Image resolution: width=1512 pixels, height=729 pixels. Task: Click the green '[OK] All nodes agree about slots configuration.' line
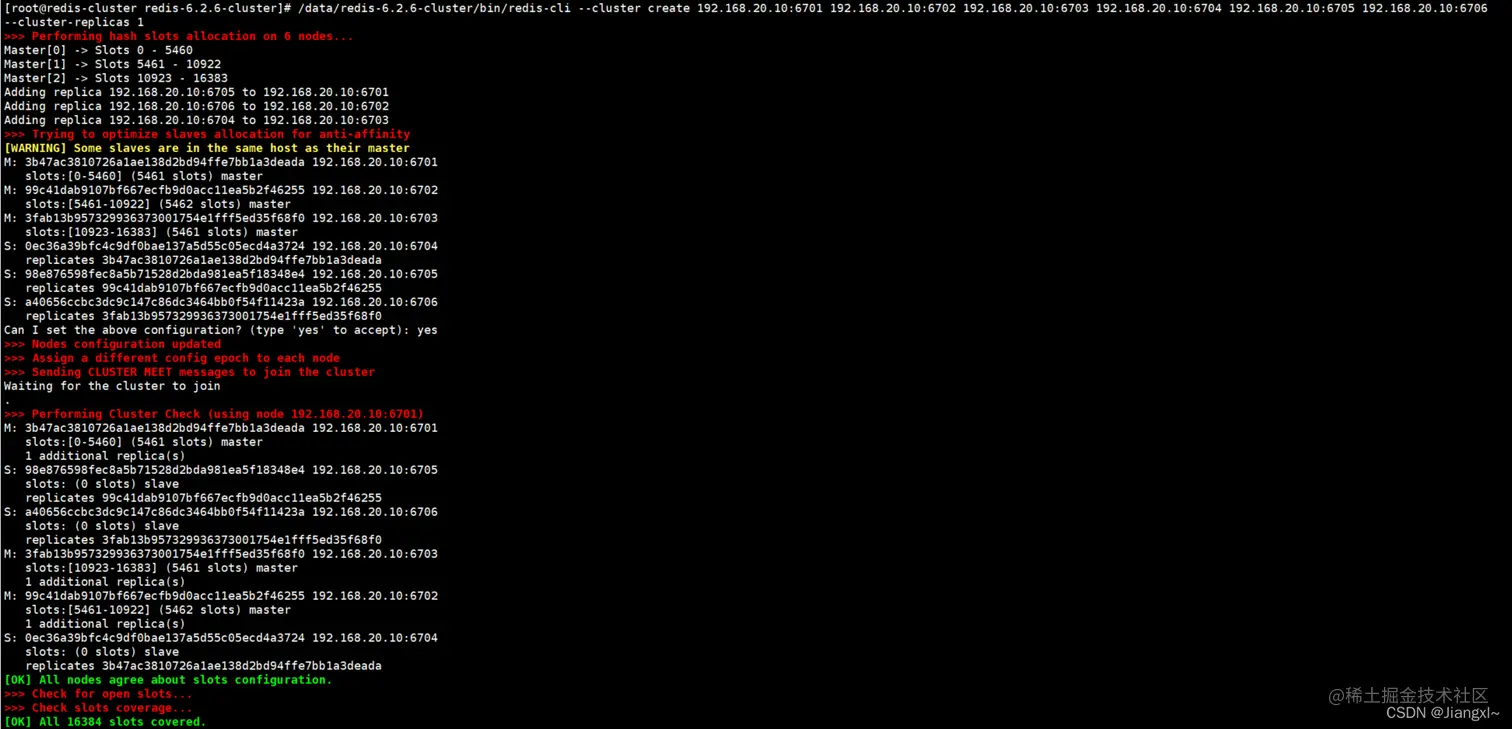(168, 680)
